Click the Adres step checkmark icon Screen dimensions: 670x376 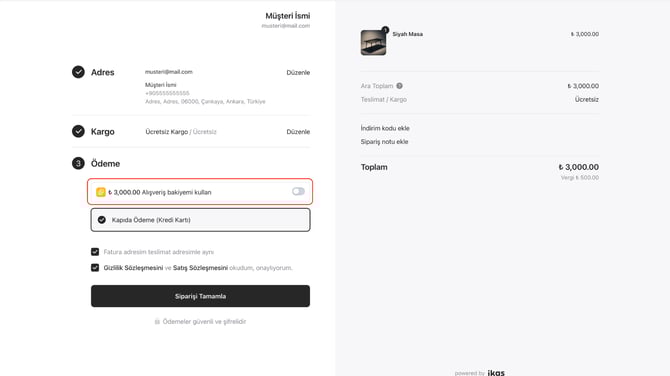click(x=78, y=72)
